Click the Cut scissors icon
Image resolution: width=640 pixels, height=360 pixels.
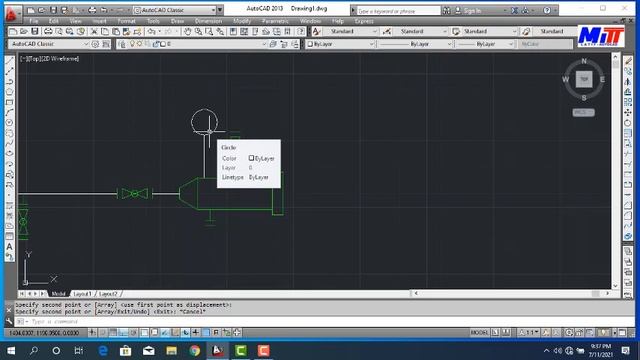(x=94, y=31)
